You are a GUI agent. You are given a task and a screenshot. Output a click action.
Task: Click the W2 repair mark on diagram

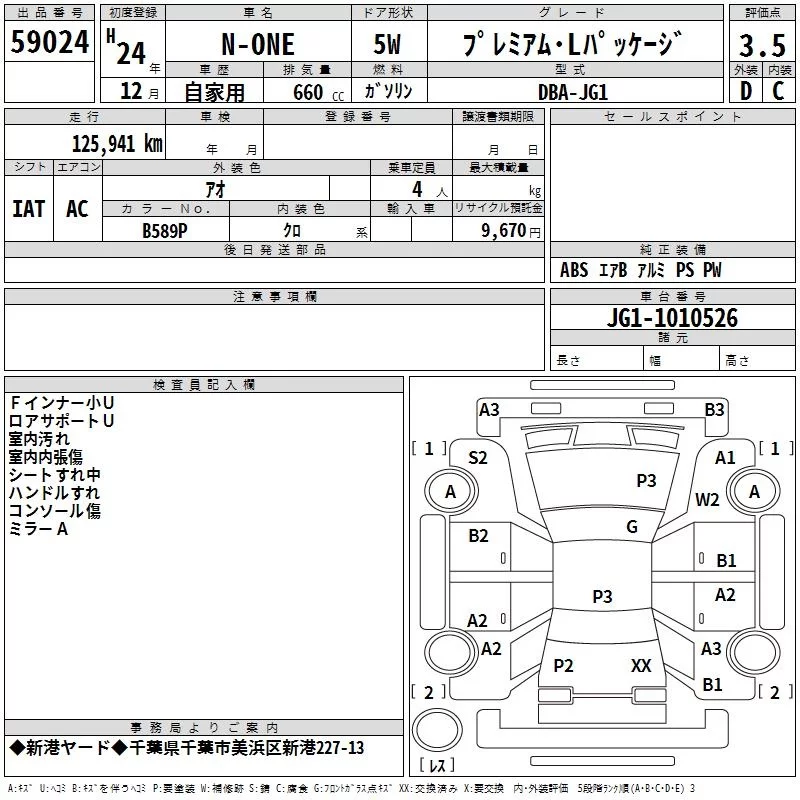(707, 499)
